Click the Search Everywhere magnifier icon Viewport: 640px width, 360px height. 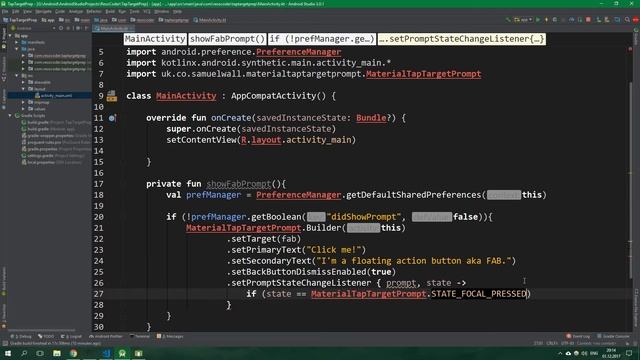[627, 20]
